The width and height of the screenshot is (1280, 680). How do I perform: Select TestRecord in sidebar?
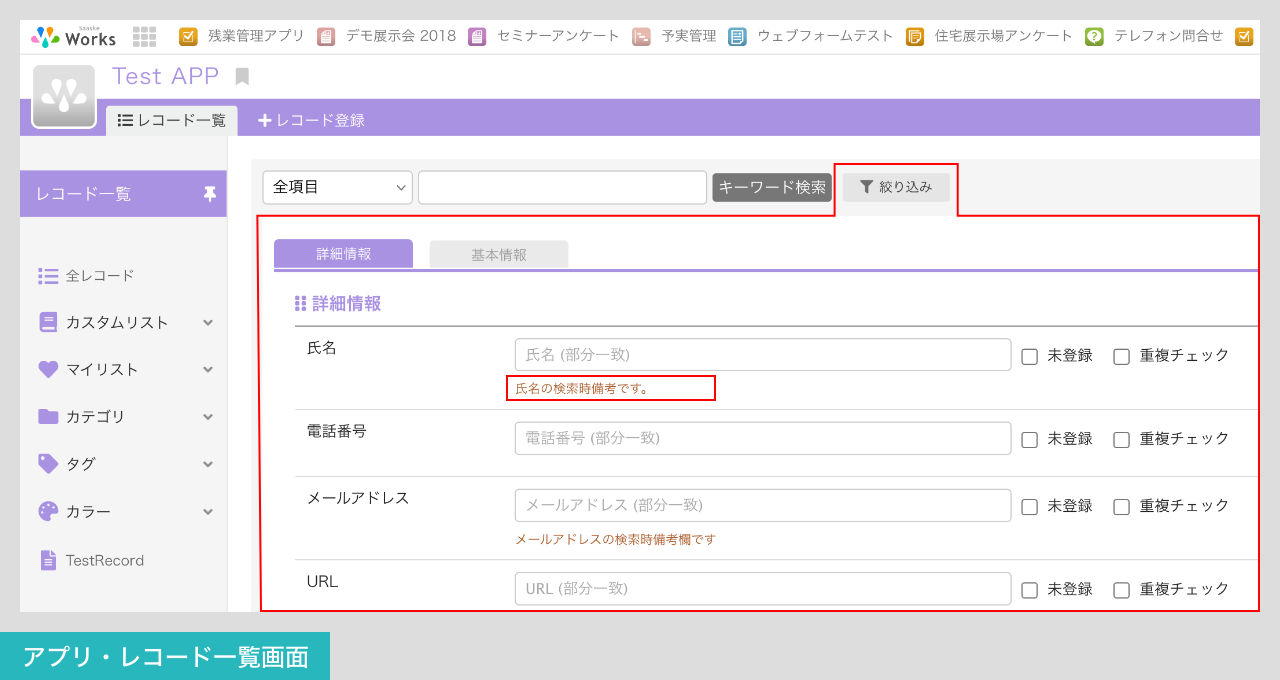(105, 560)
